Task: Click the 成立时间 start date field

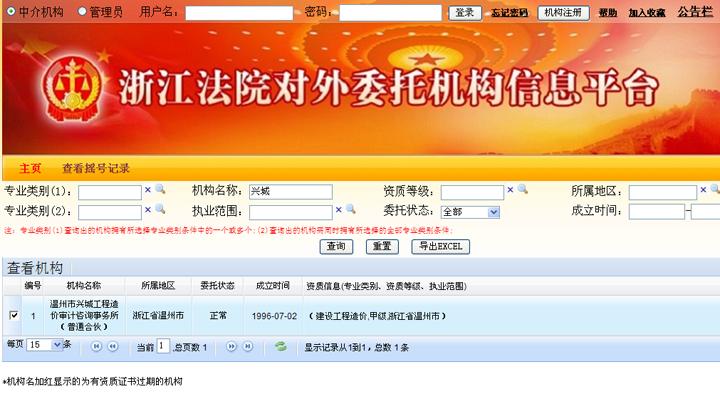Action: click(657, 212)
